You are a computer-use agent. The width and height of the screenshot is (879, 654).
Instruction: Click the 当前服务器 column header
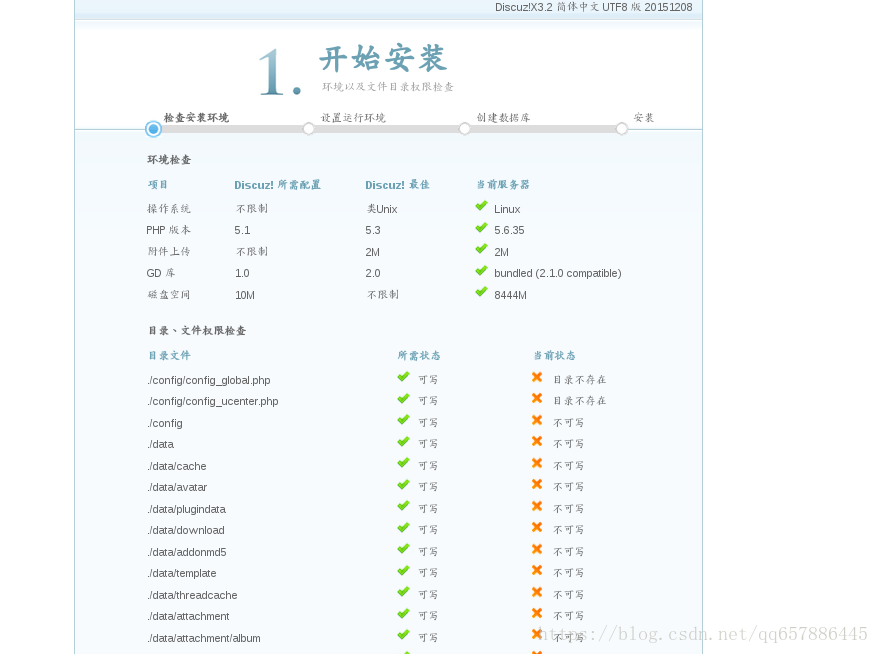(503, 184)
